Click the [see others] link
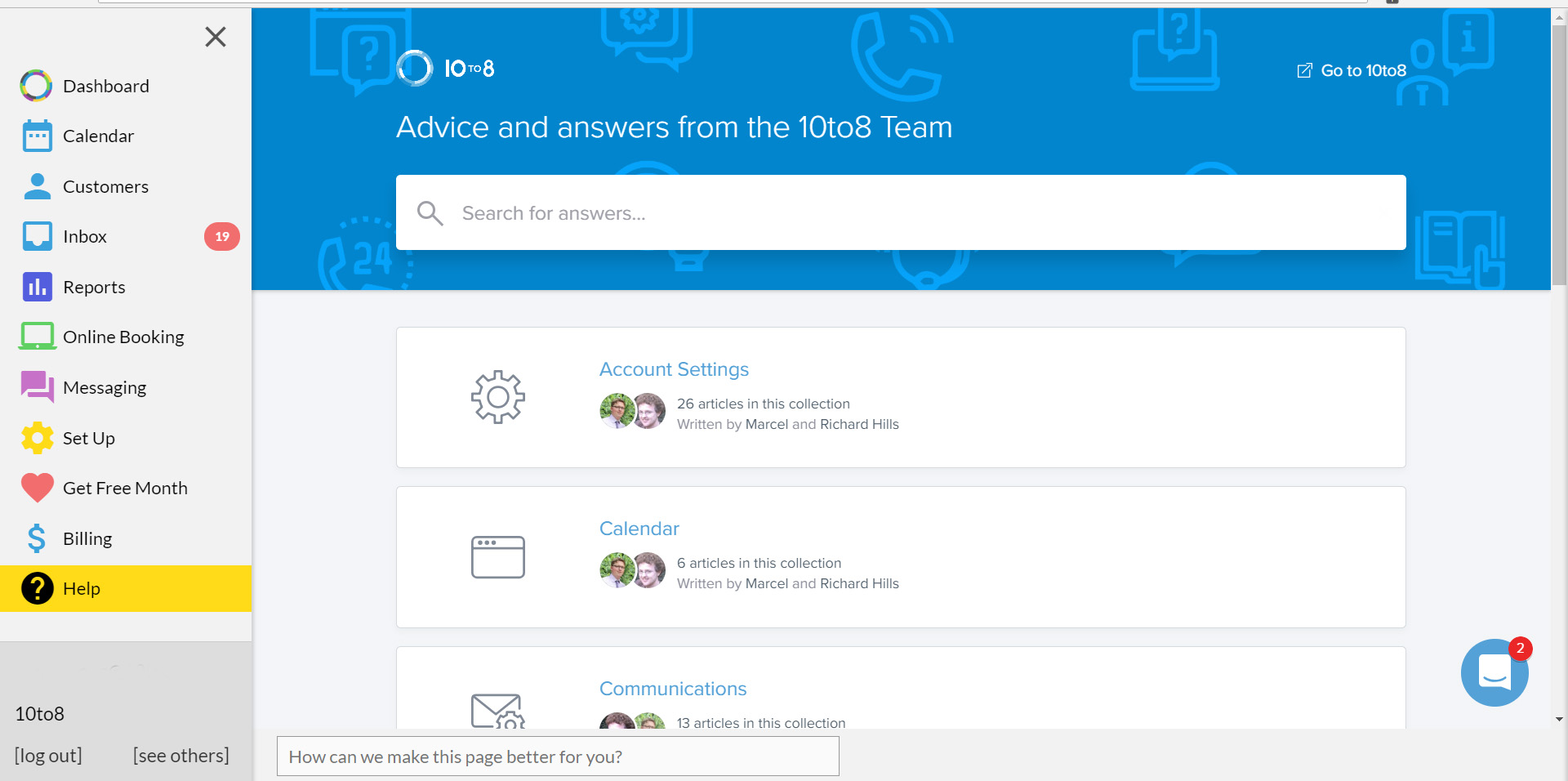Image resolution: width=1568 pixels, height=781 pixels. (x=181, y=756)
